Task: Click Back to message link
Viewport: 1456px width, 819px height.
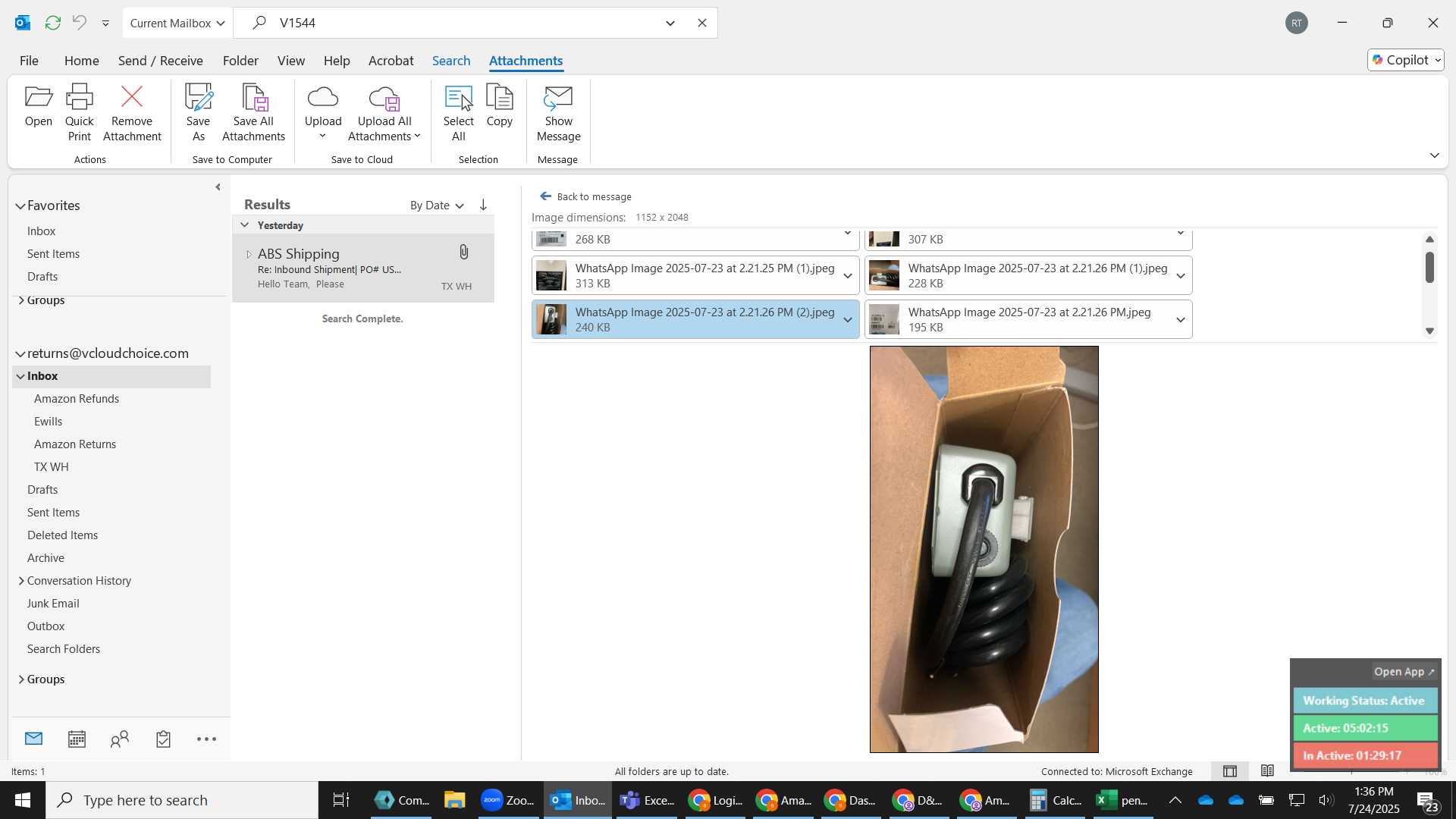Action: pos(585,196)
